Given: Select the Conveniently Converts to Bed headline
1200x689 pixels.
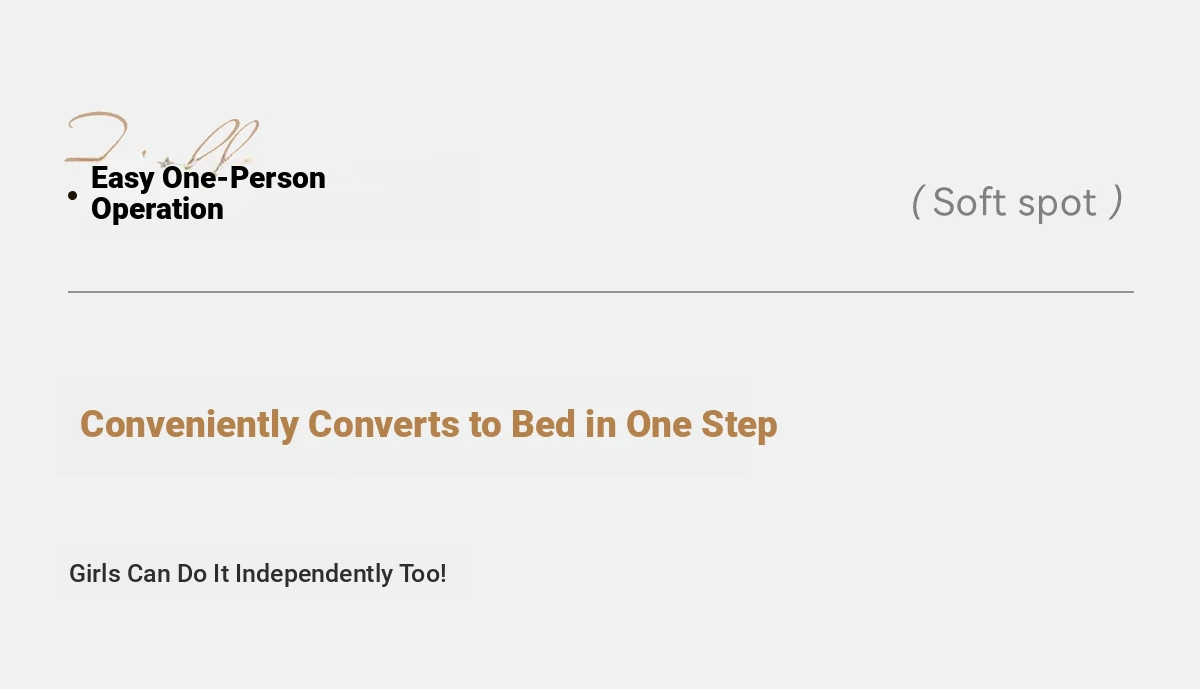Looking at the screenshot, I should pyautogui.click(x=429, y=424).
